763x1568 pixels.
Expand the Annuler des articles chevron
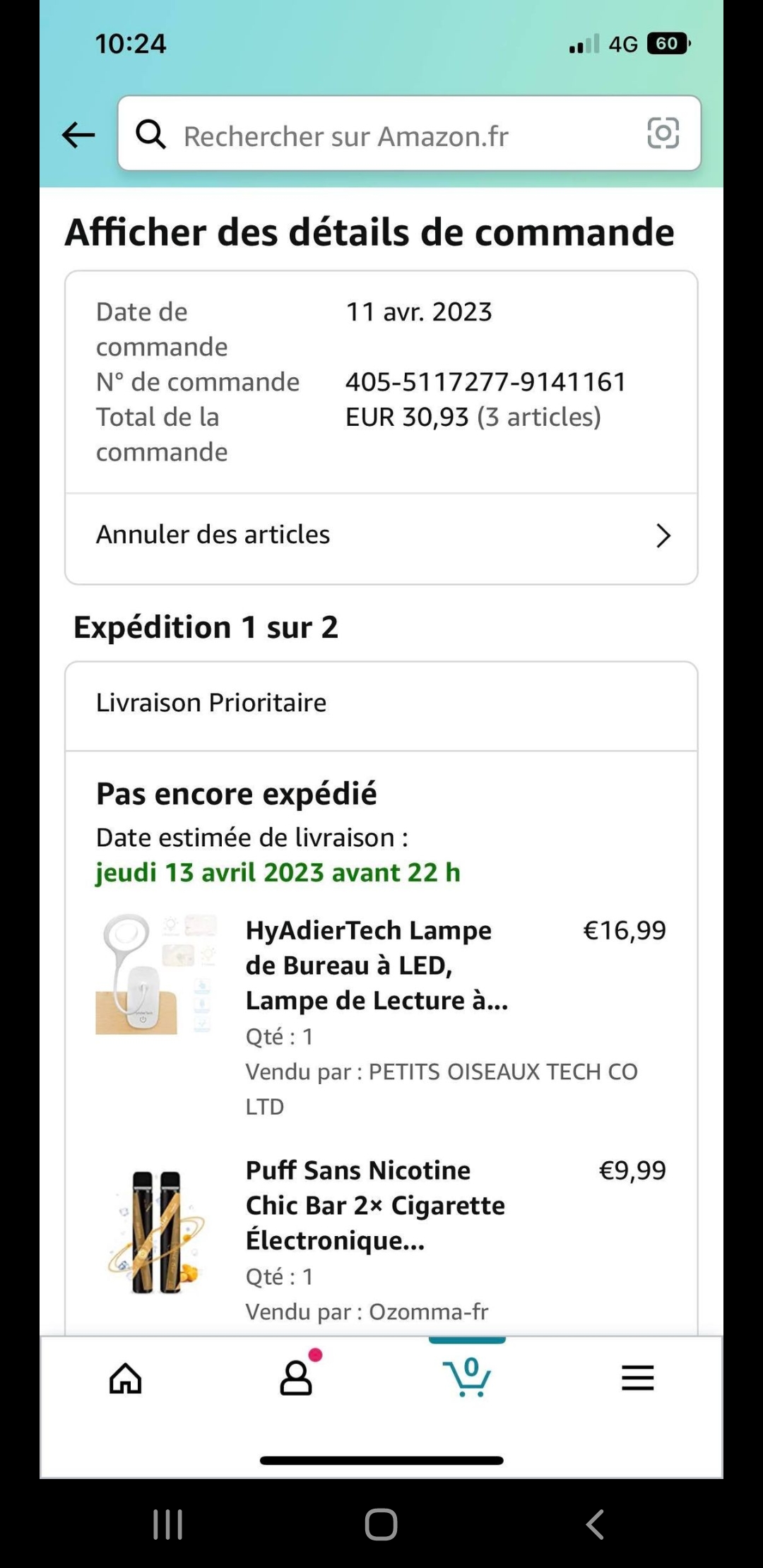[x=663, y=536]
